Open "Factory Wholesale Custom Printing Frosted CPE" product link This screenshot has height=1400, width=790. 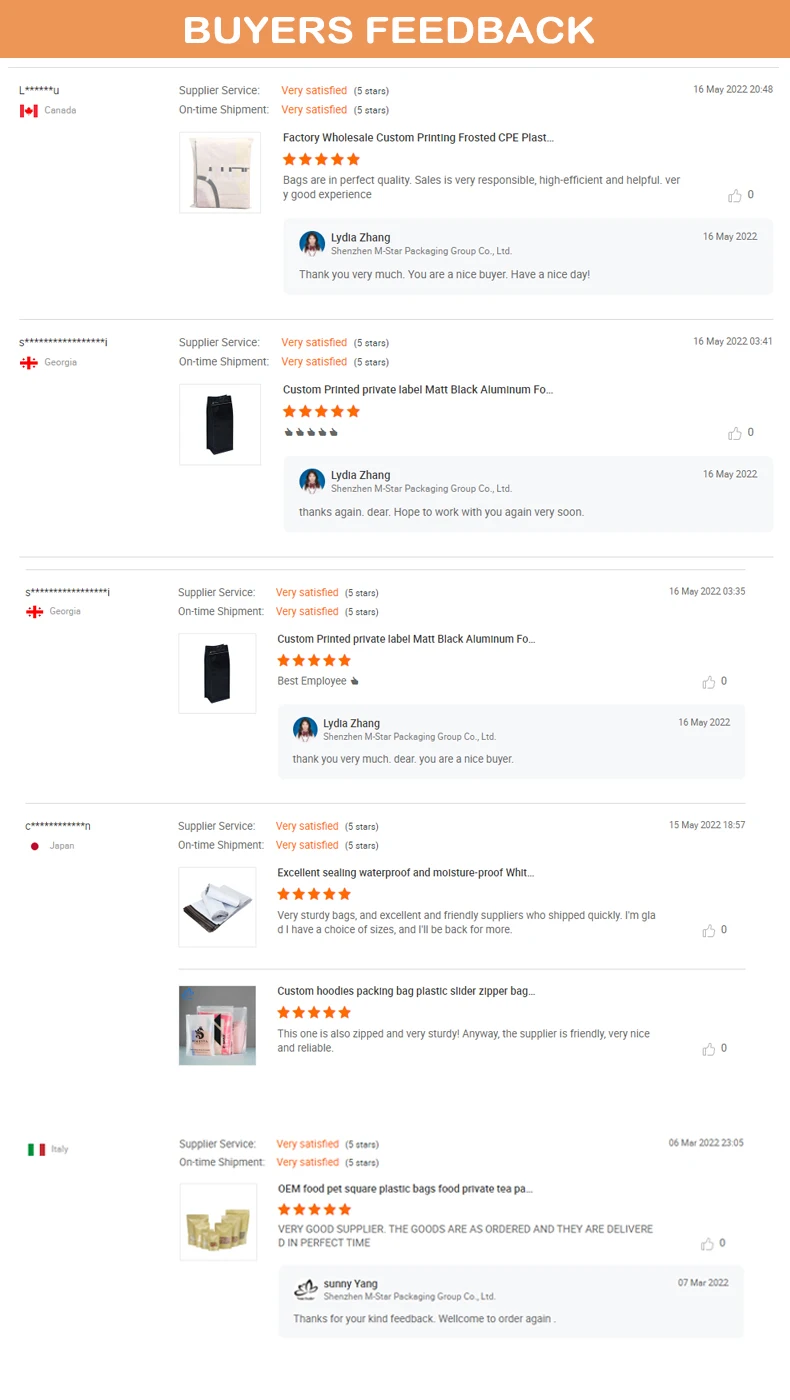tap(418, 138)
